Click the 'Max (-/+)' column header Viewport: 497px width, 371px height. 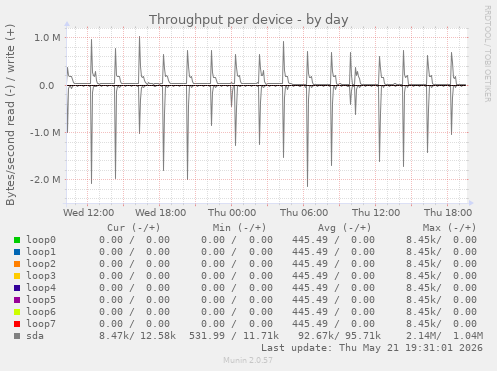click(x=449, y=228)
